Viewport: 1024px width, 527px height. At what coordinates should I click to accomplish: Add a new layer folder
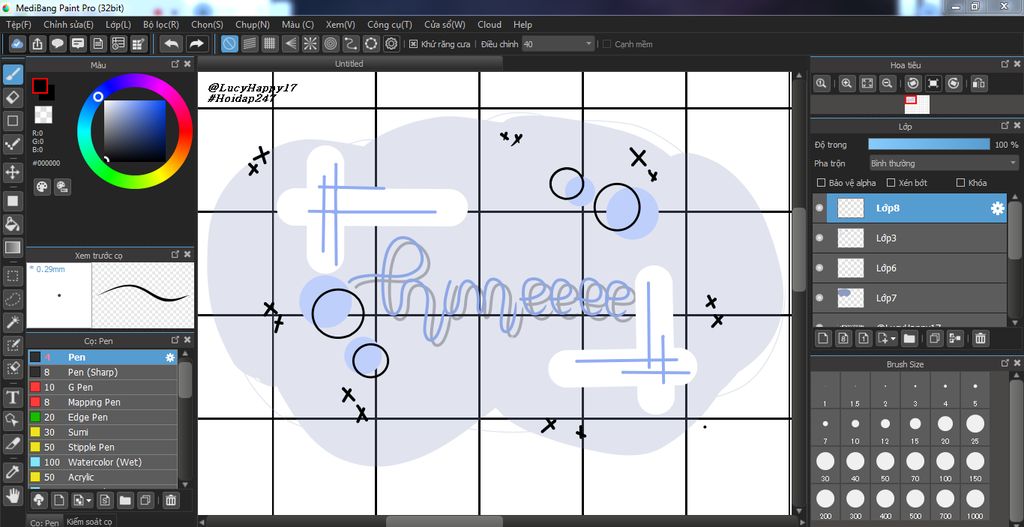pos(908,338)
